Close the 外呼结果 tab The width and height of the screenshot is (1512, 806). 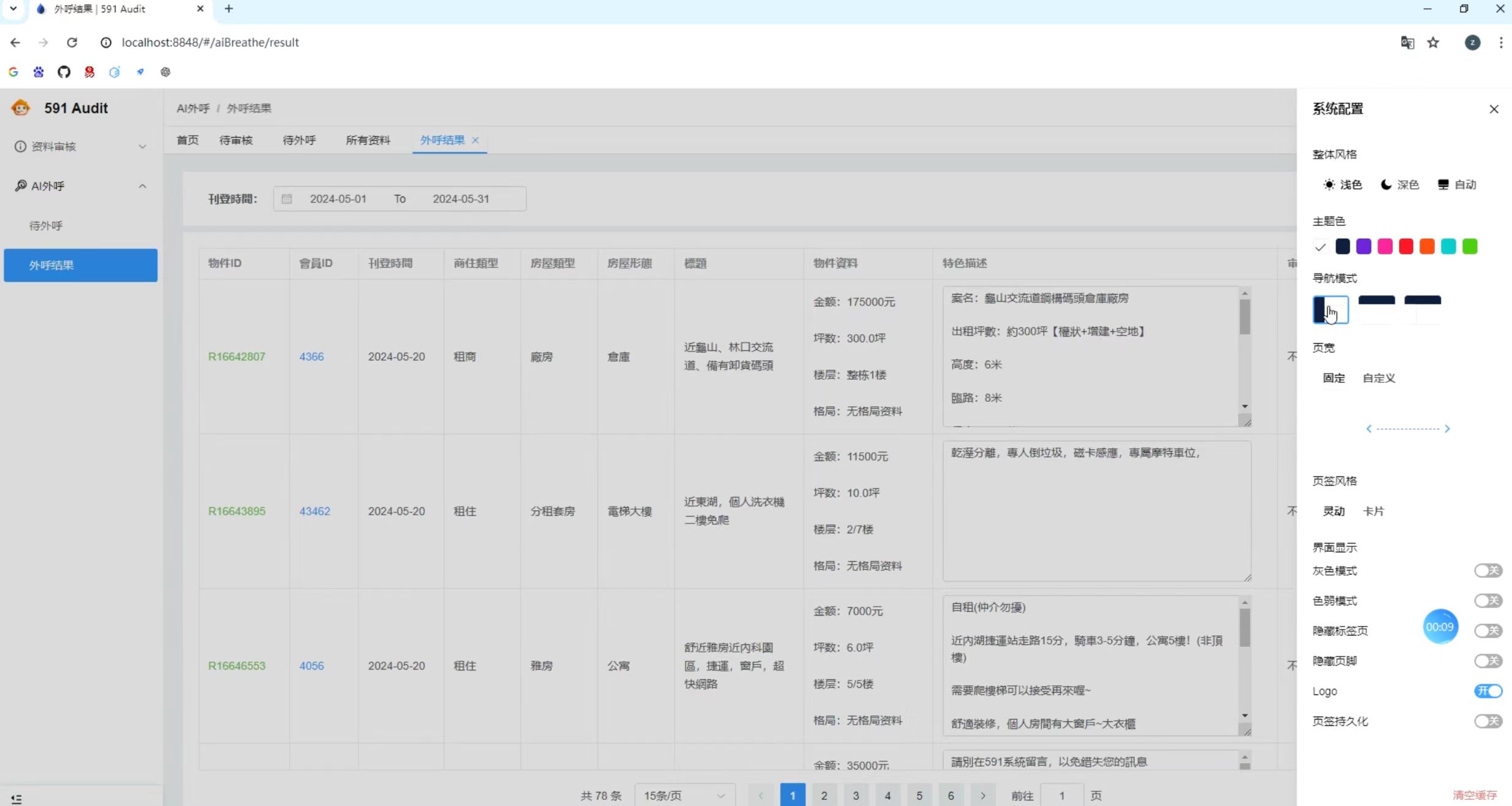(x=475, y=140)
